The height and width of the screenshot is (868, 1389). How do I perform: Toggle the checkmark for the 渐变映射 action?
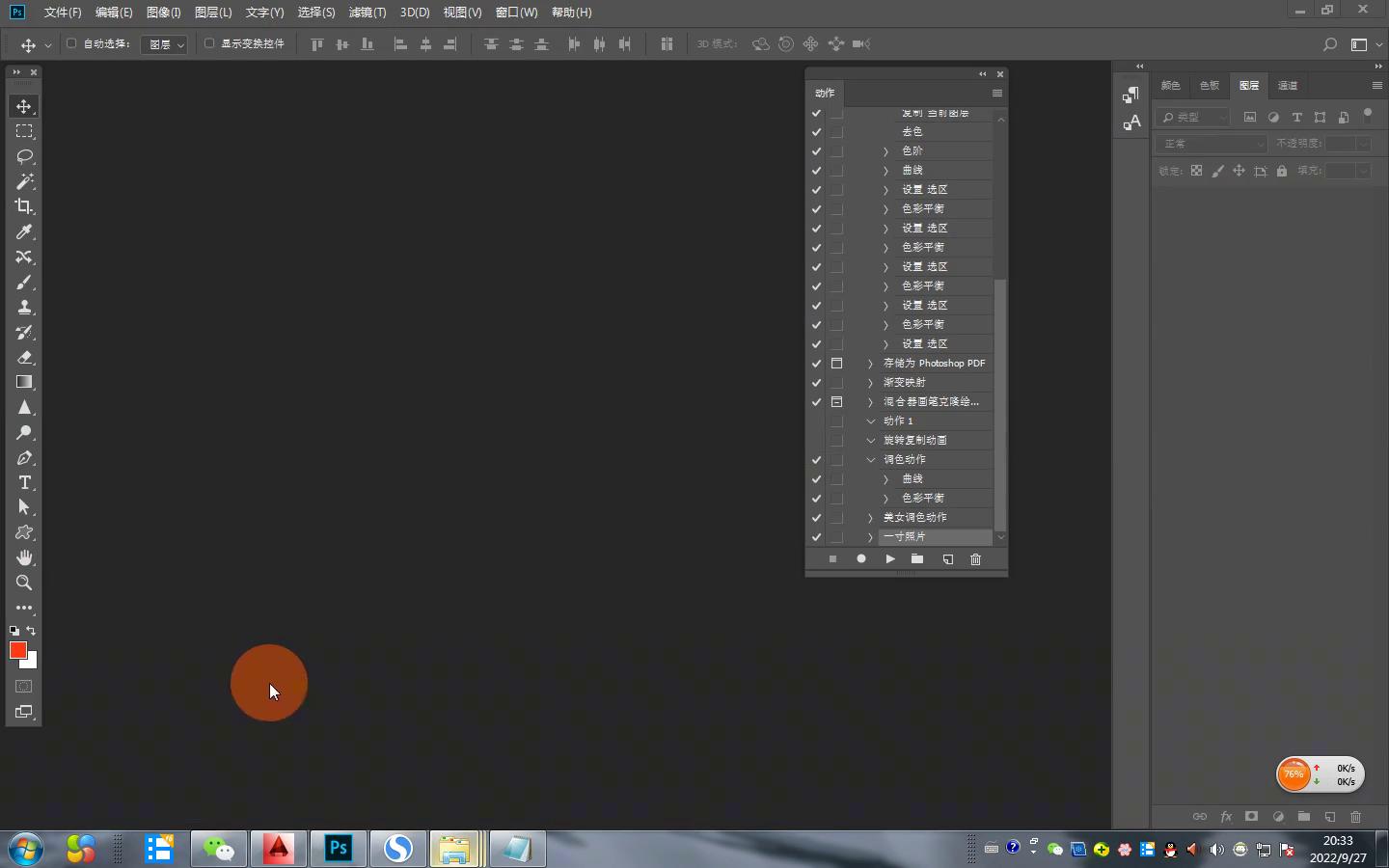pyautogui.click(x=816, y=383)
